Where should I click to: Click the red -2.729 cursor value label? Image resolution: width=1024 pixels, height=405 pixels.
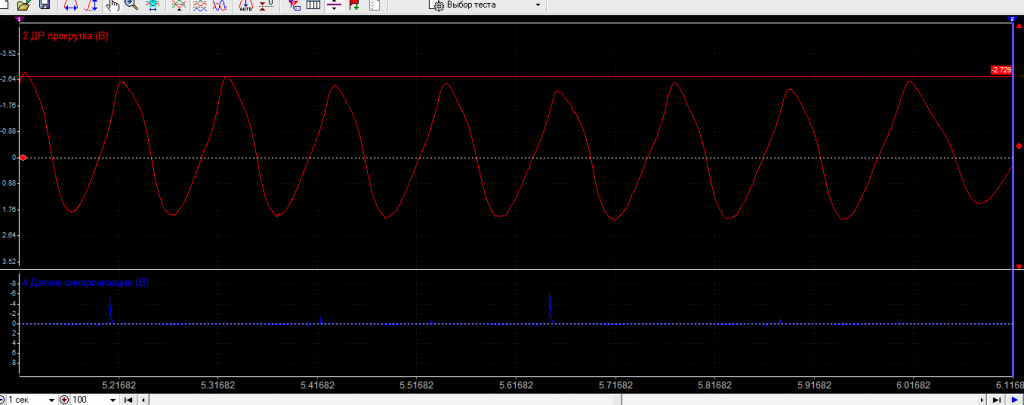click(1000, 70)
